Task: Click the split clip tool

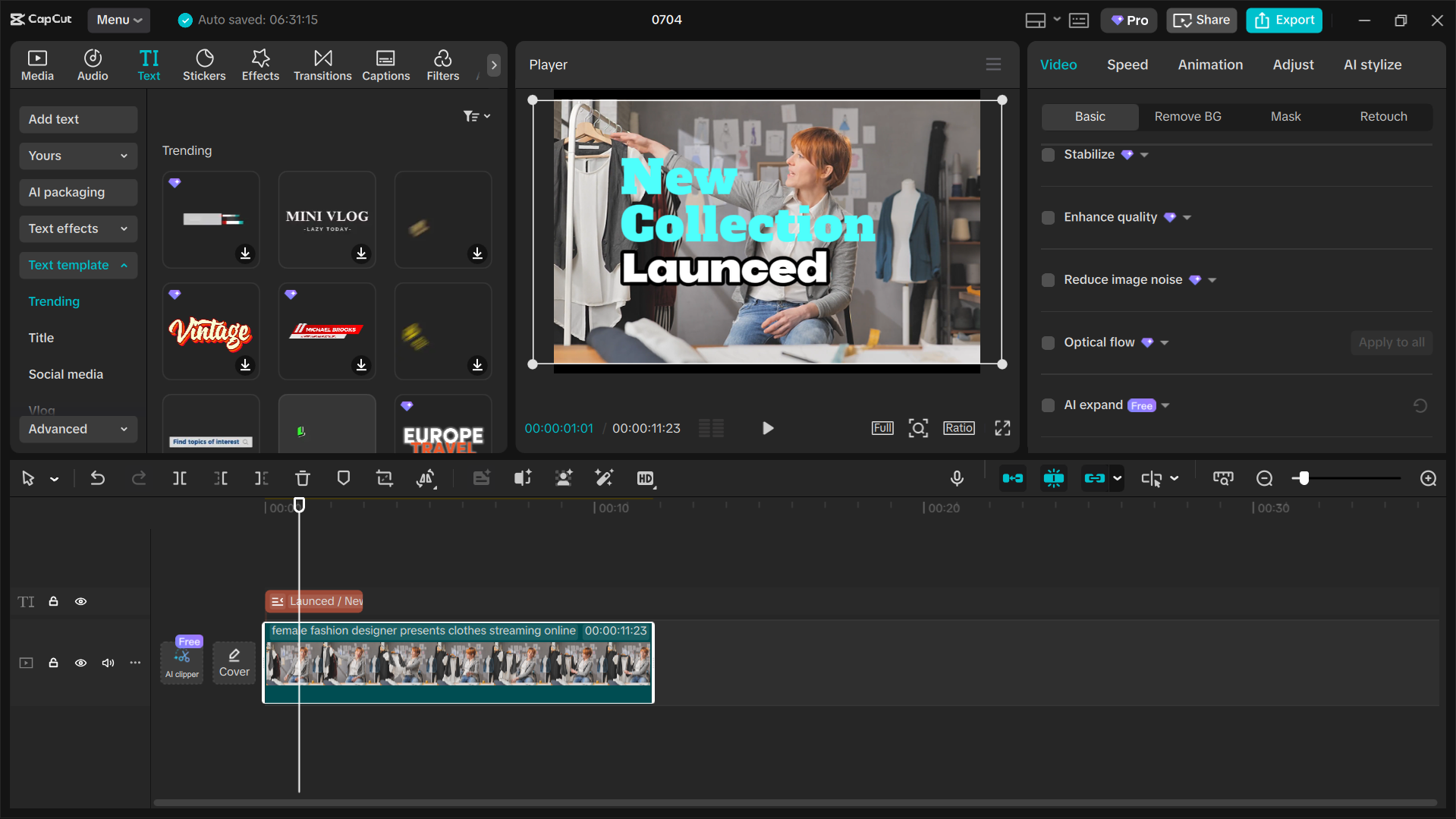Action: [180, 478]
